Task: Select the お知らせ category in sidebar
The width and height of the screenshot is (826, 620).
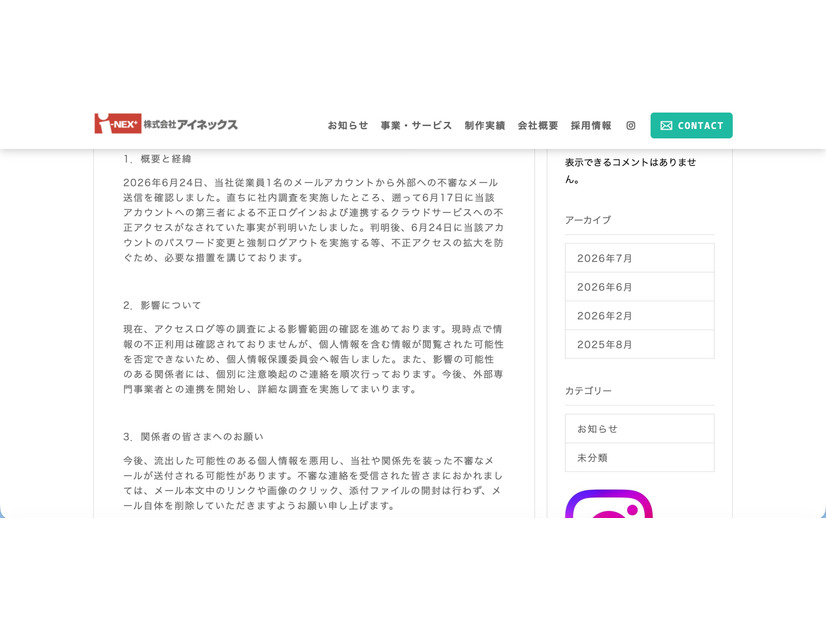Action: pos(640,429)
